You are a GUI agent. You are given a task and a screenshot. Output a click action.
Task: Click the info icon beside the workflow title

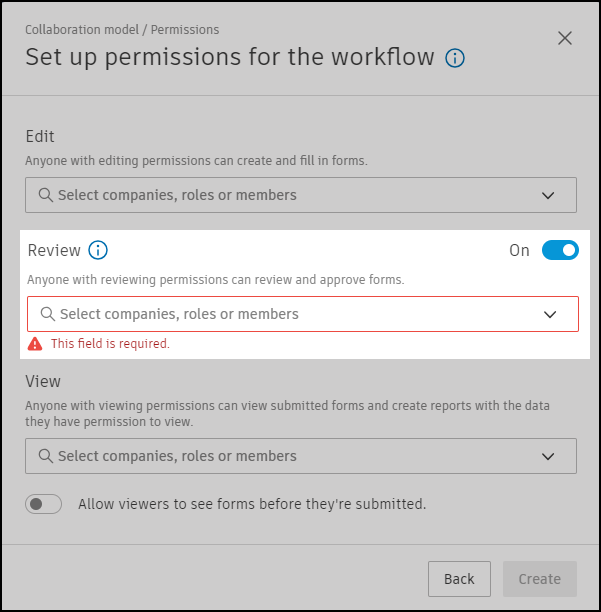tap(455, 58)
